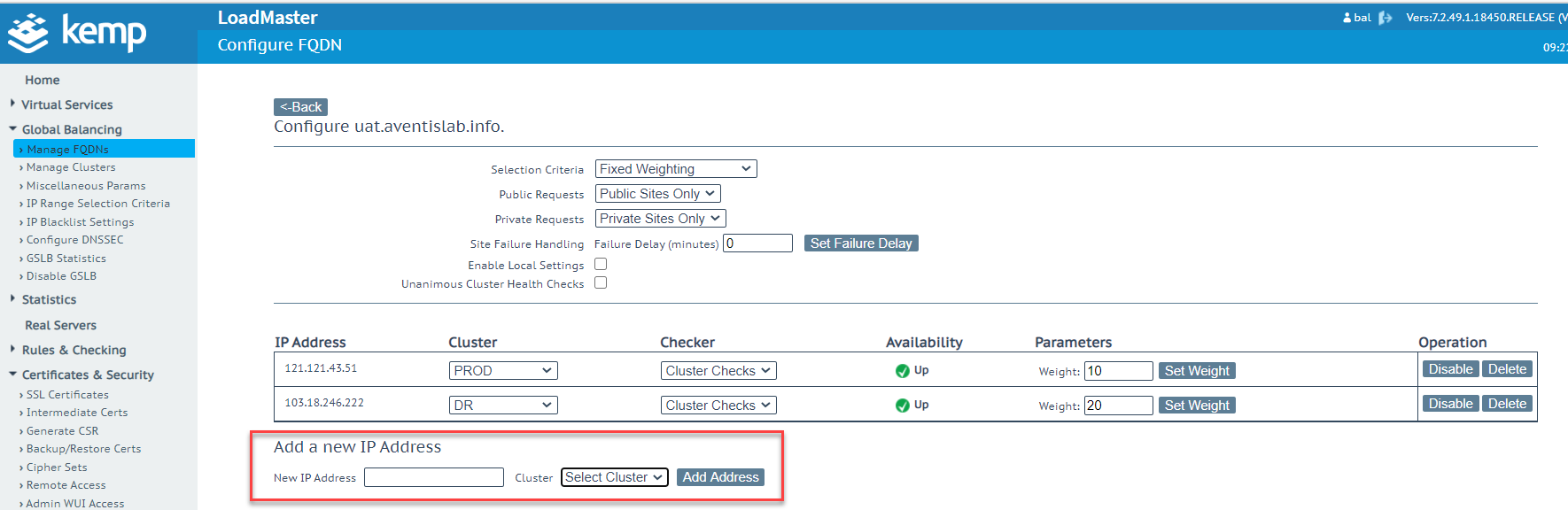The width and height of the screenshot is (1568, 510).
Task: Open IP Range Selection Criteria
Action: 97,204
